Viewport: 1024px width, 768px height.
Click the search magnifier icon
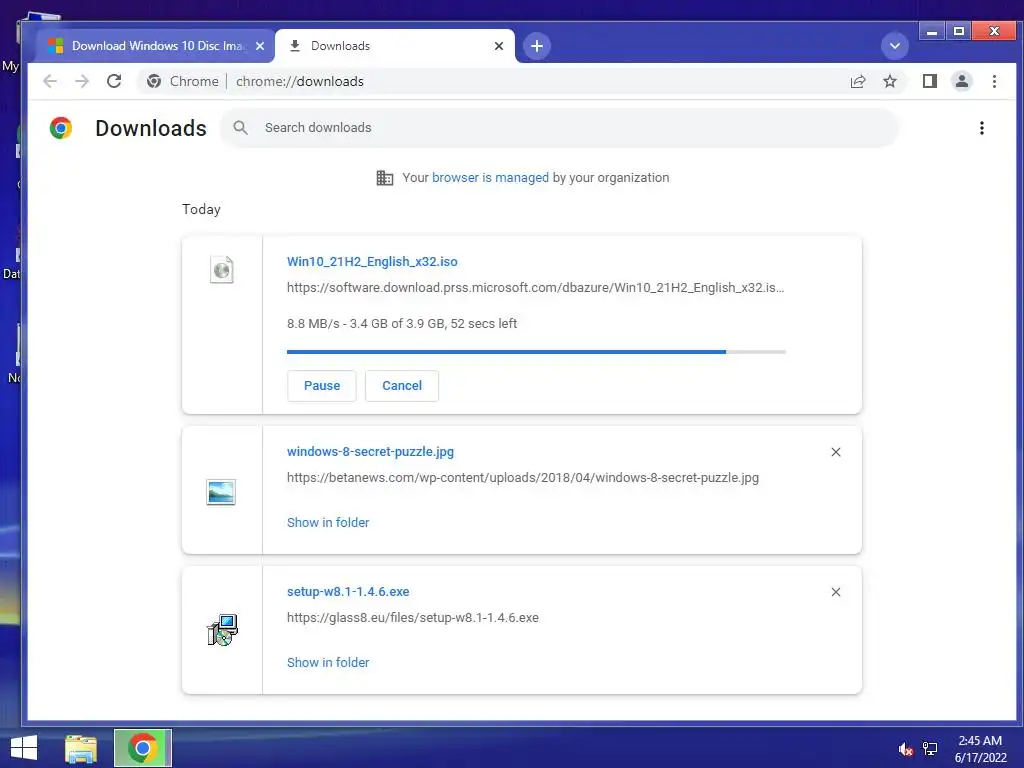240,127
